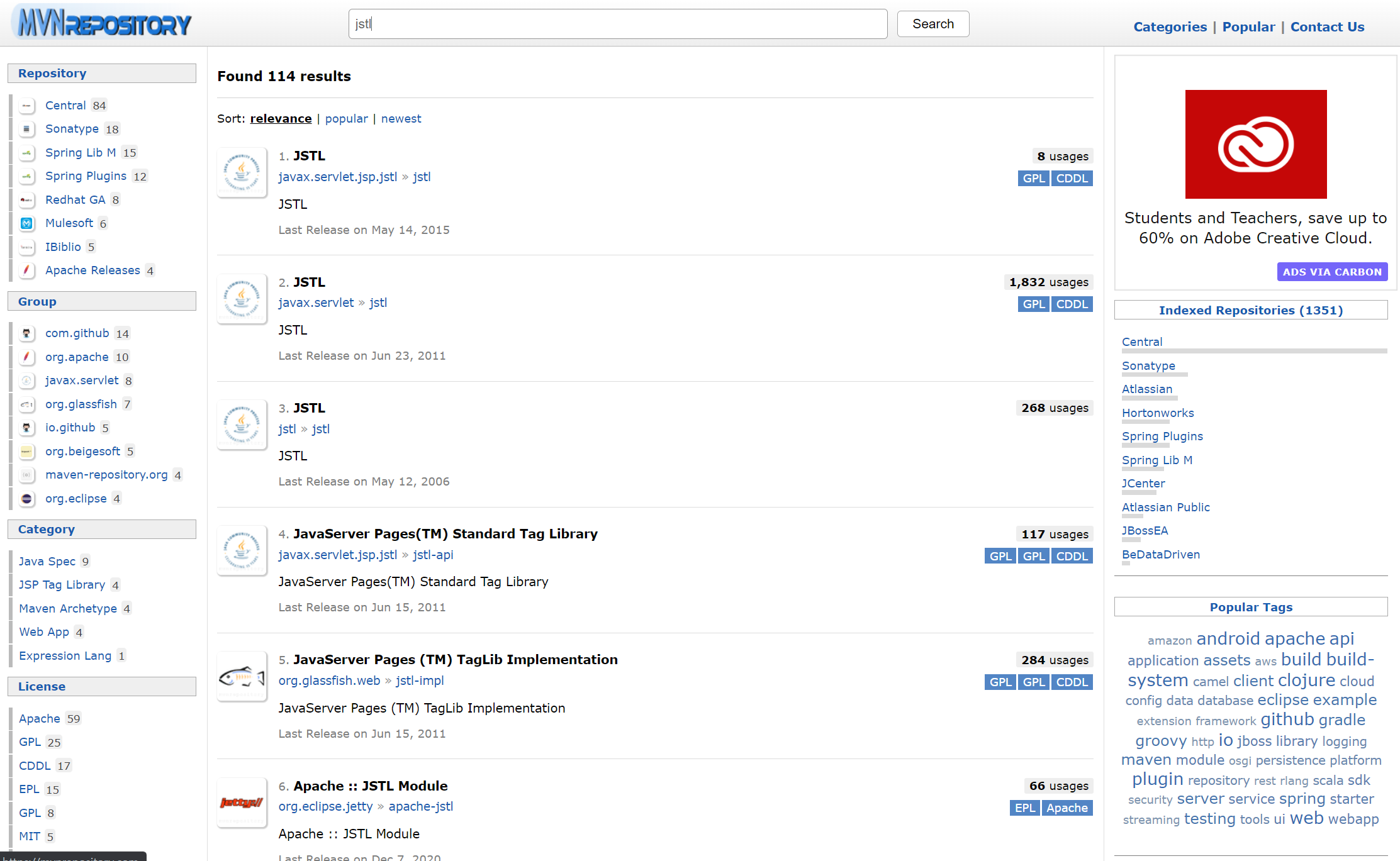1400x861 pixels.
Task: Open the Popular menu link
Action: [x=1248, y=27]
